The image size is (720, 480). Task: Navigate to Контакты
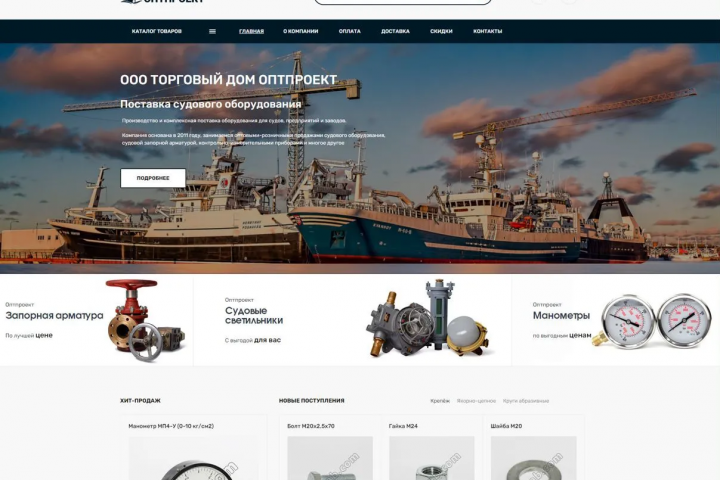pyautogui.click(x=487, y=31)
